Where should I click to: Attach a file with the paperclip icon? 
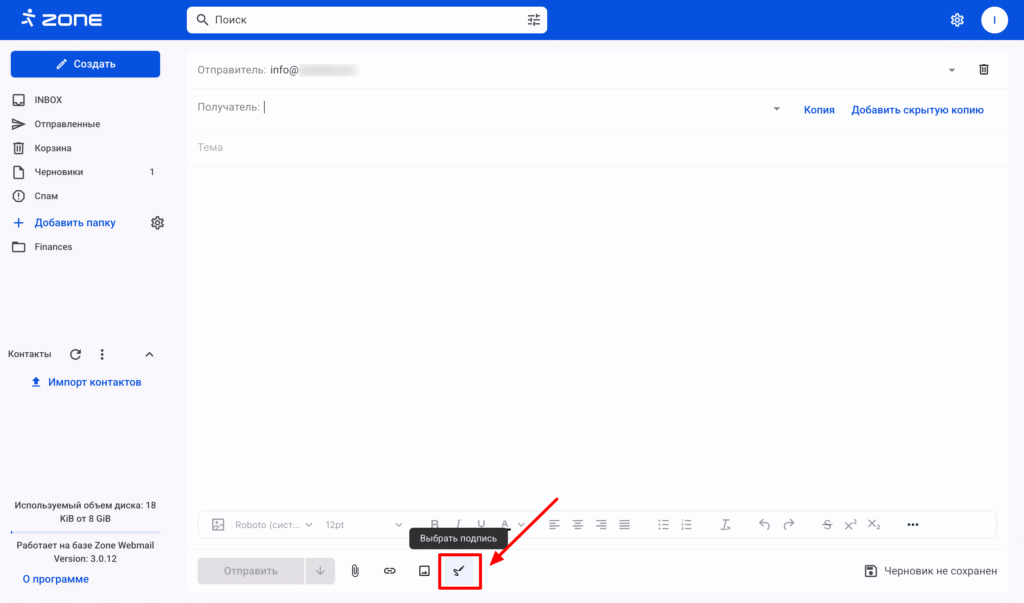click(355, 571)
